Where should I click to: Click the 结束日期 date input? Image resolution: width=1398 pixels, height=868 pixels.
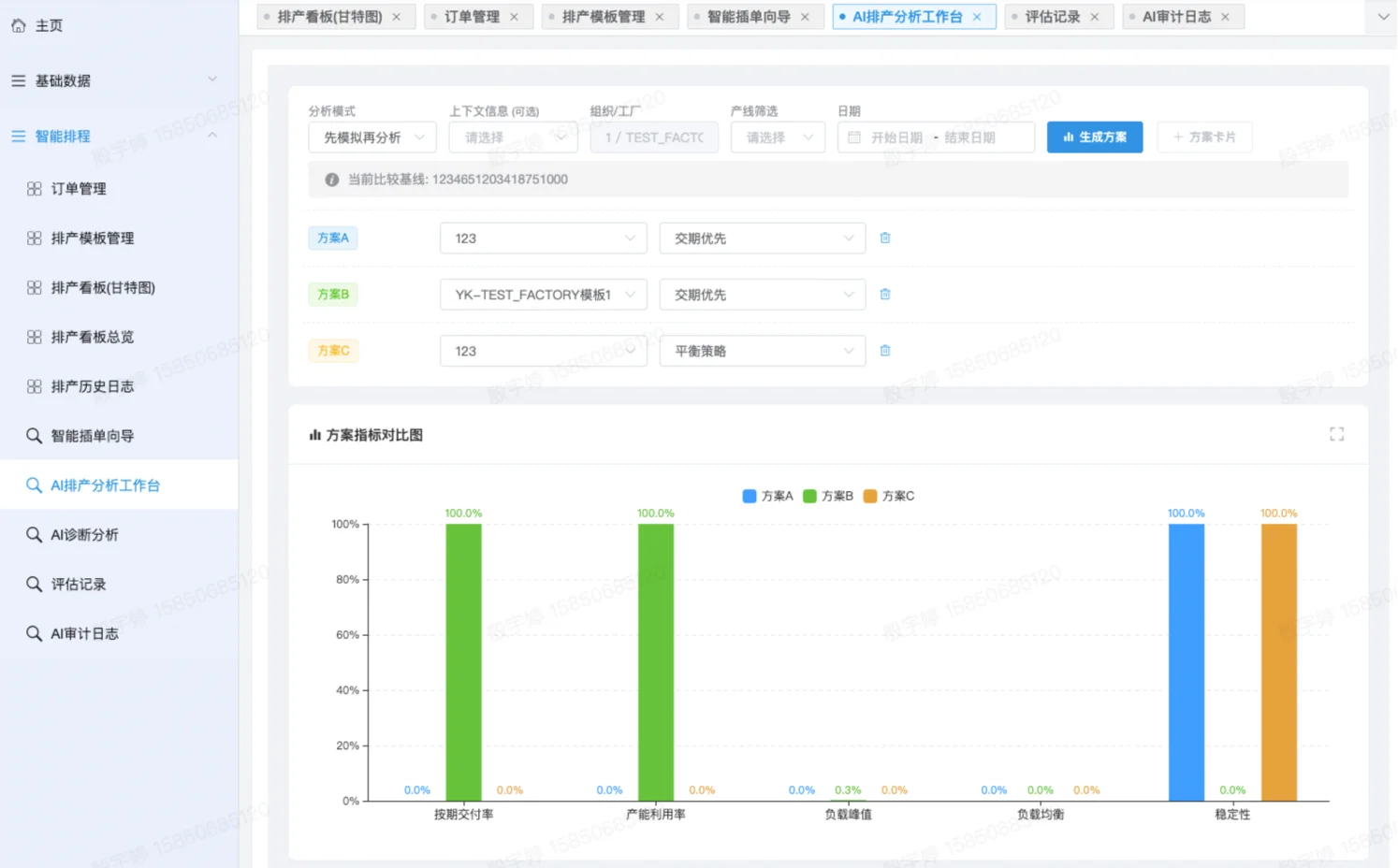point(970,137)
